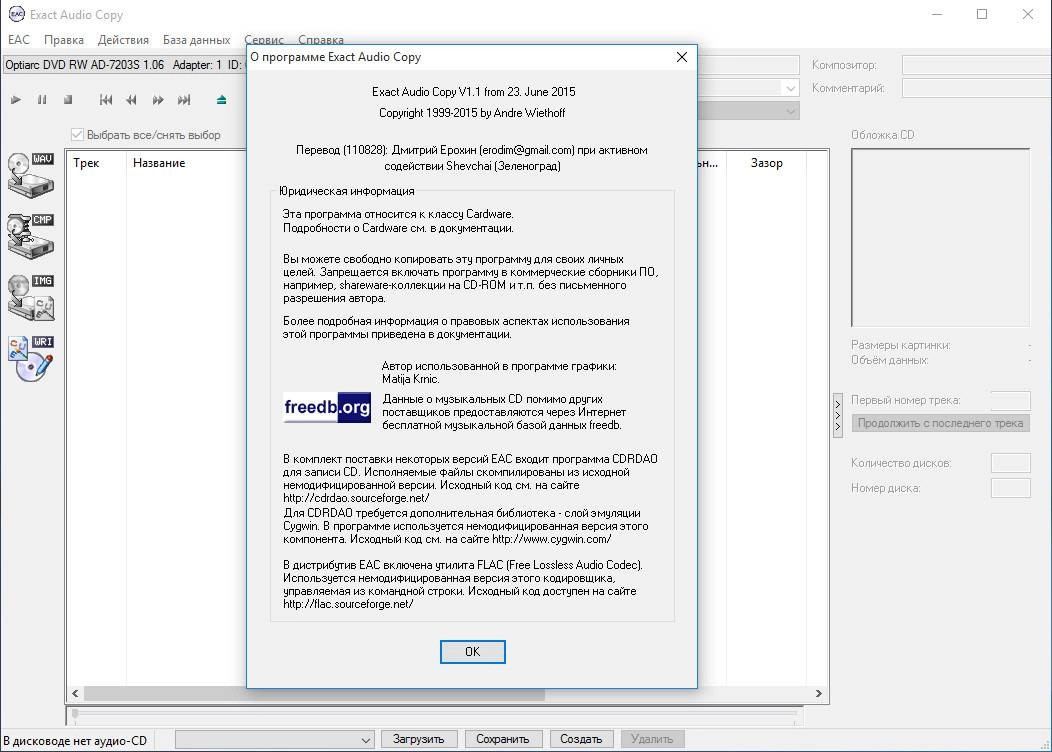Image resolution: width=1052 pixels, height=752 pixels.
Task: Click the Первый номер трека field
Action: (1010, 400)
